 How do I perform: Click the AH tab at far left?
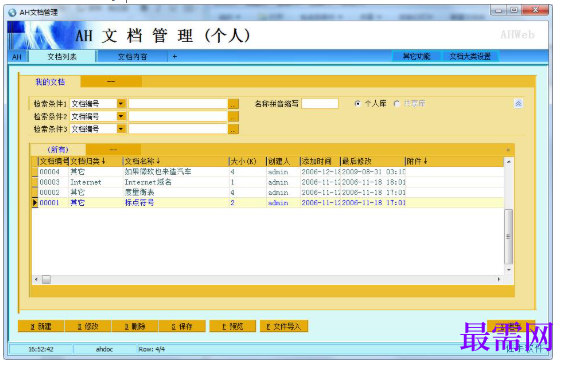[x=17, y=57]
